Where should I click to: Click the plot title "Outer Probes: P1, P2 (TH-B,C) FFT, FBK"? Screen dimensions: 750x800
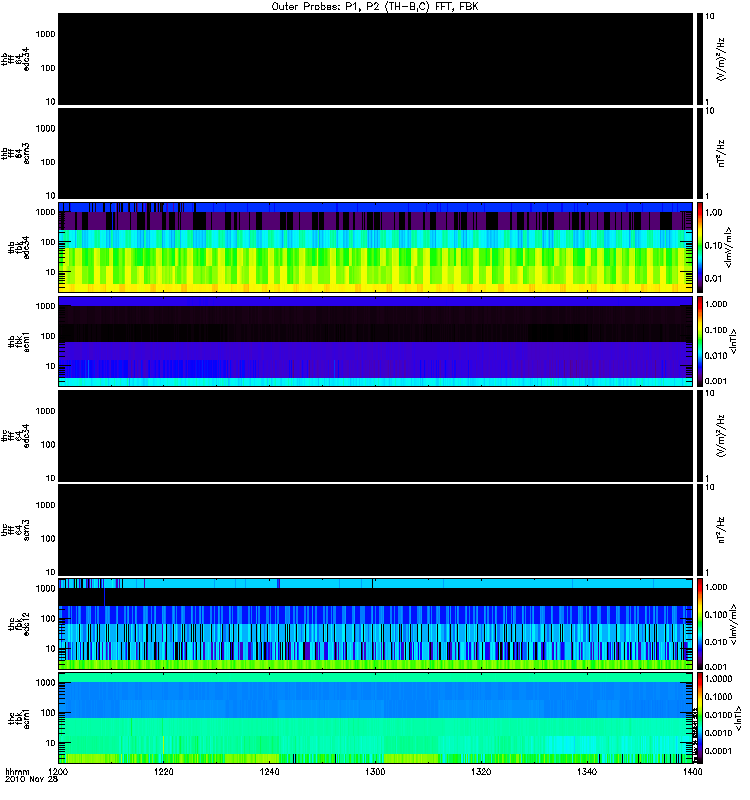point(374,6)
